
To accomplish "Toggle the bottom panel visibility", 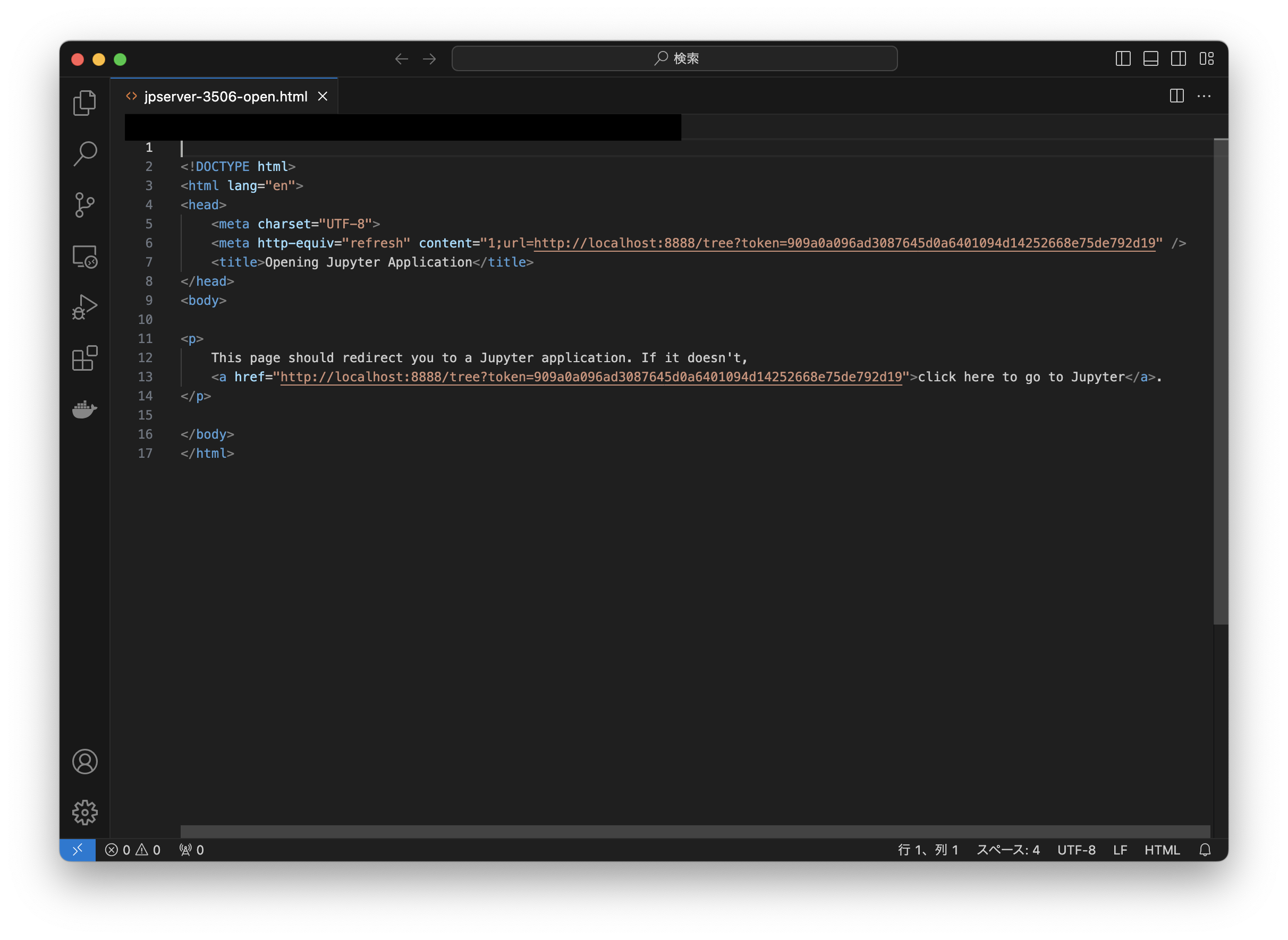I will (x=1151, y=58).
